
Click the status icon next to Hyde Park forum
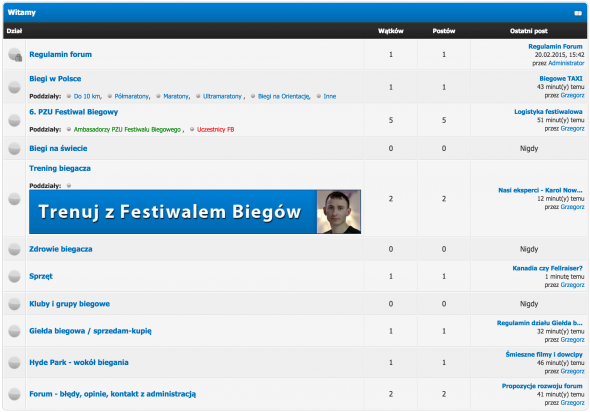pyautogui.click(x=14, y=362)
